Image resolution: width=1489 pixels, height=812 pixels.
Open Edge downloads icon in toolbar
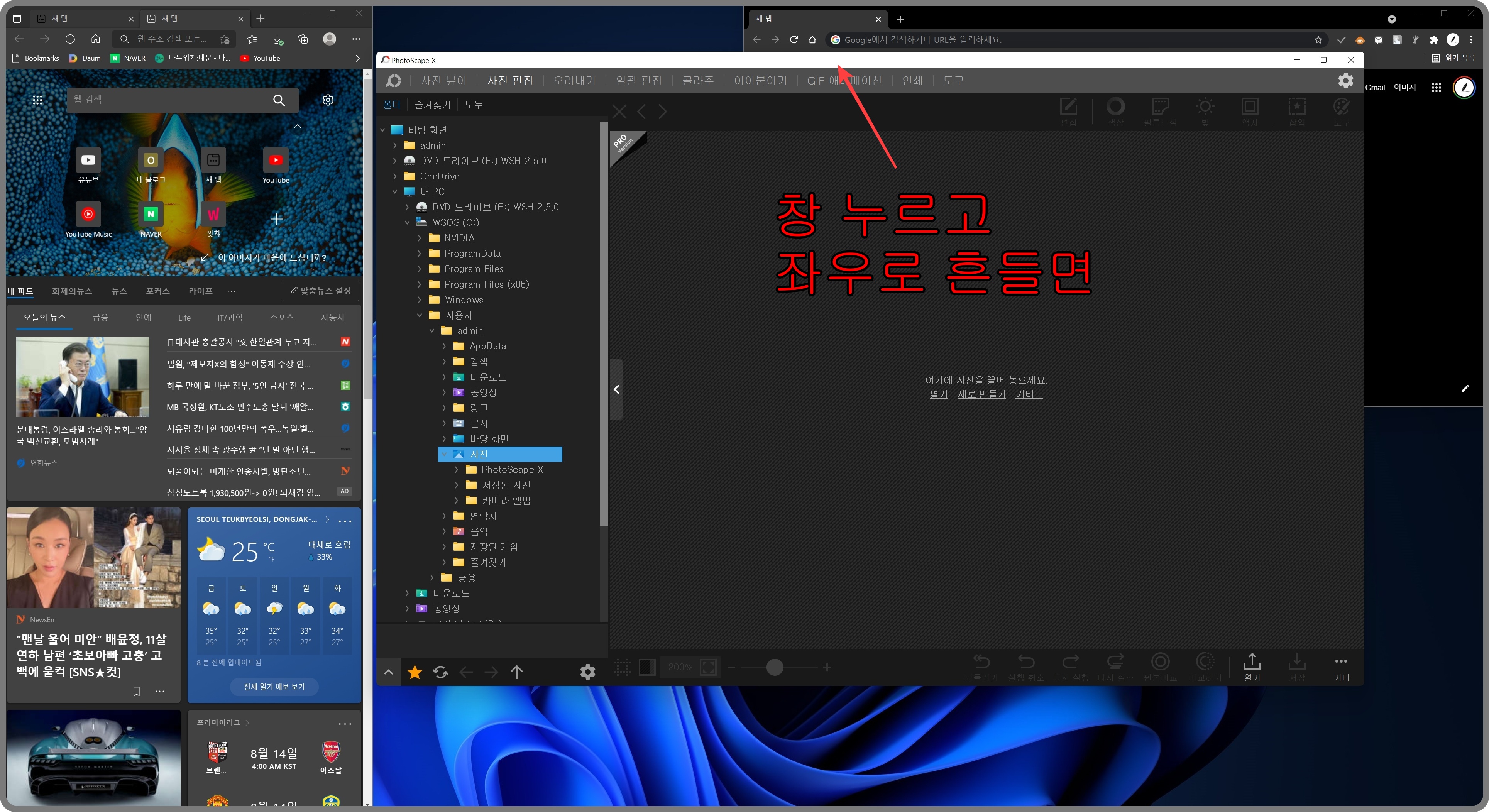click(x=278, y=39)
